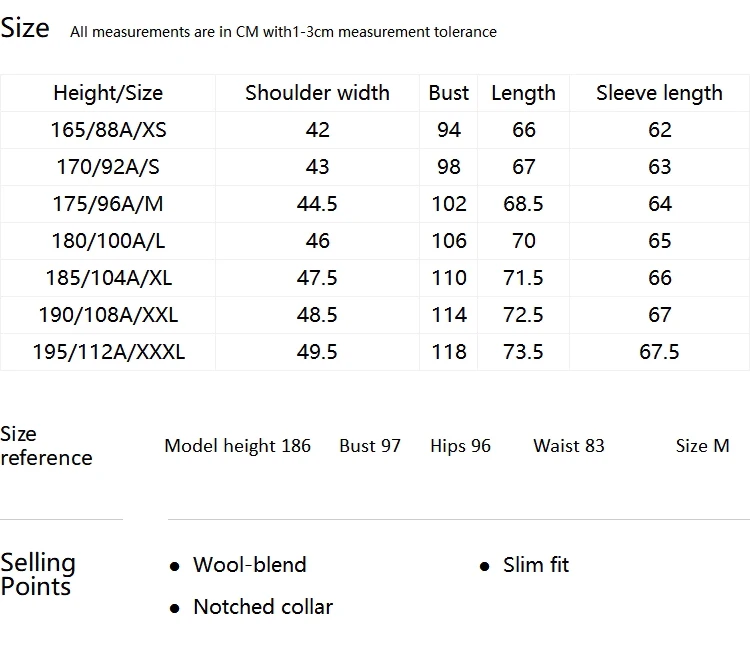The image size is (750, 646).
Task: Click the Notched collar selling point
Action: tap(263, 607)
